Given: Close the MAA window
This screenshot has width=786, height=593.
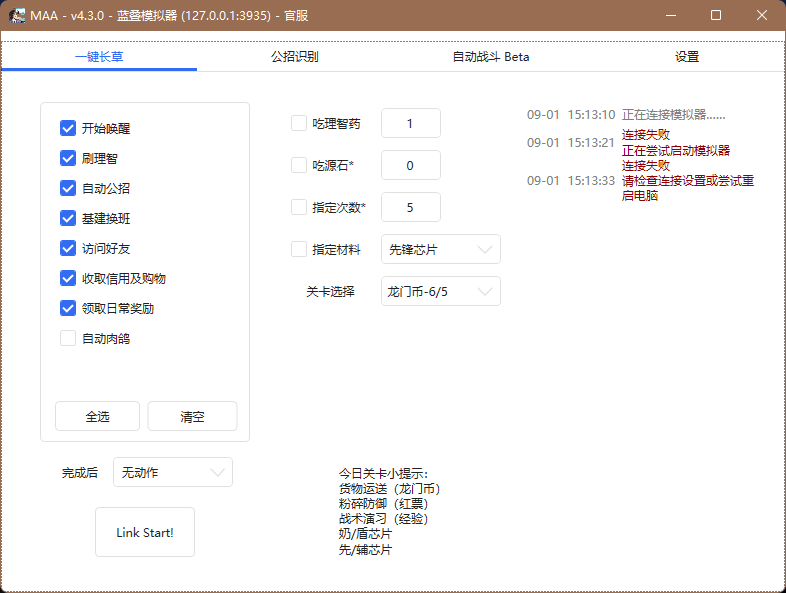Looking at the screenshot, I should [761, 16].
